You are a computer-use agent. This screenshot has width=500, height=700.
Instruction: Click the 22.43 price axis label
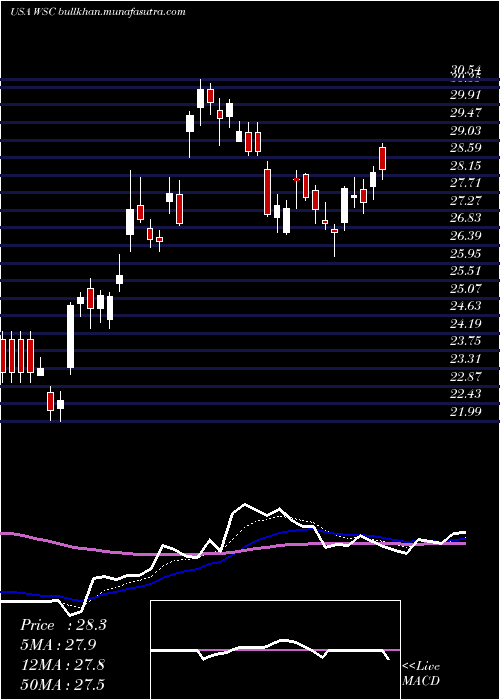(465, 394)
